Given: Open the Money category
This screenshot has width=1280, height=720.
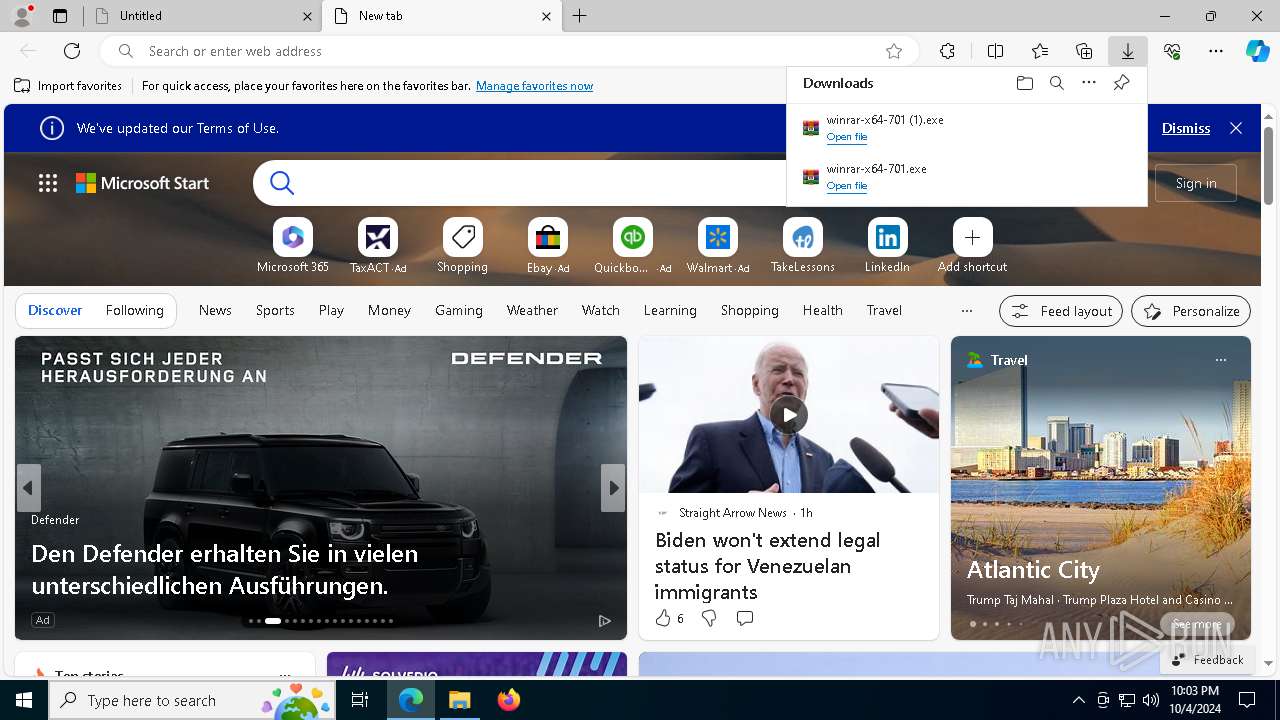Looking at the screenshot, I should (389, 310).
